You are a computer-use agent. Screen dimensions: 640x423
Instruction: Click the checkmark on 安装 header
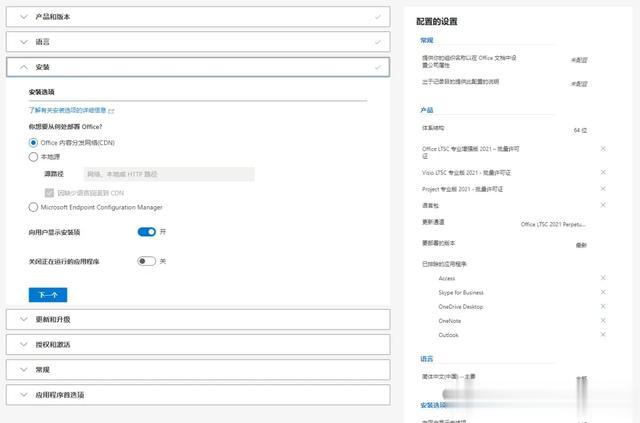click(x=378, y=67)
